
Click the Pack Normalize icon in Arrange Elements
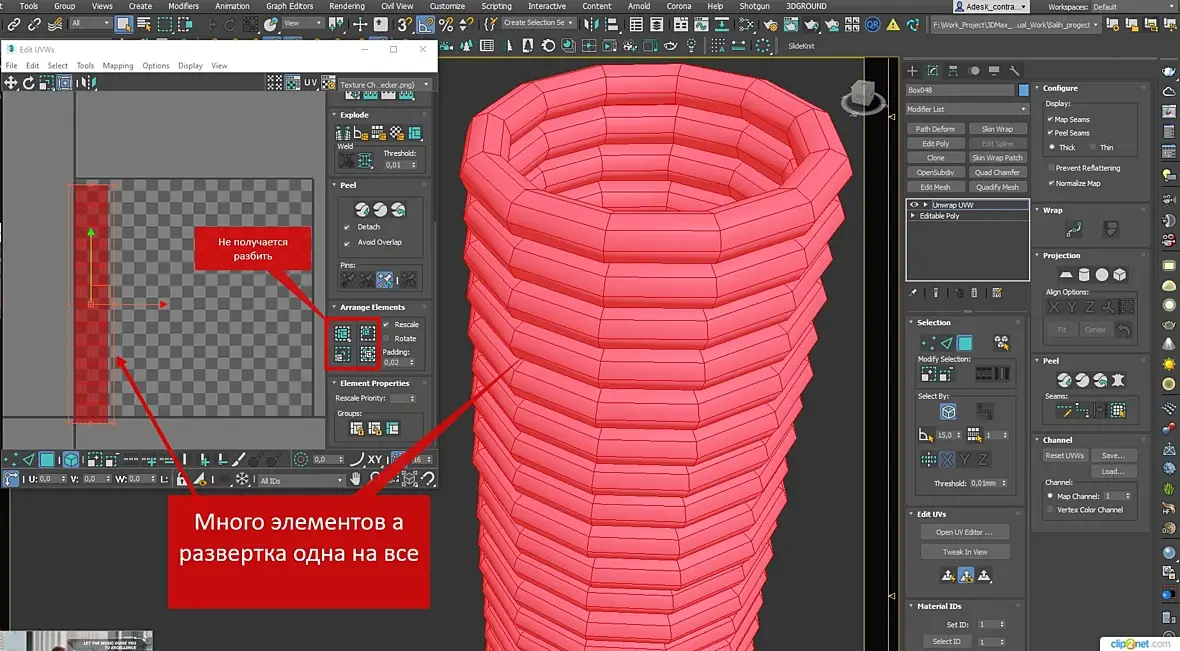(367, 333)
